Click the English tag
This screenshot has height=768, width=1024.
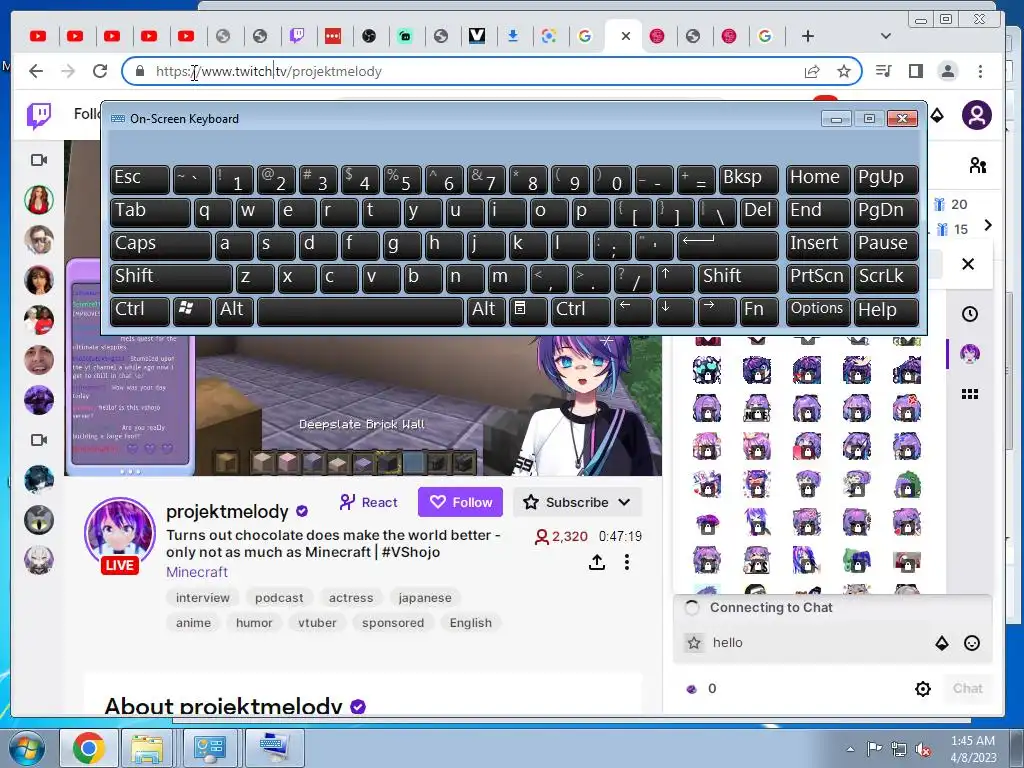(470, 623)
